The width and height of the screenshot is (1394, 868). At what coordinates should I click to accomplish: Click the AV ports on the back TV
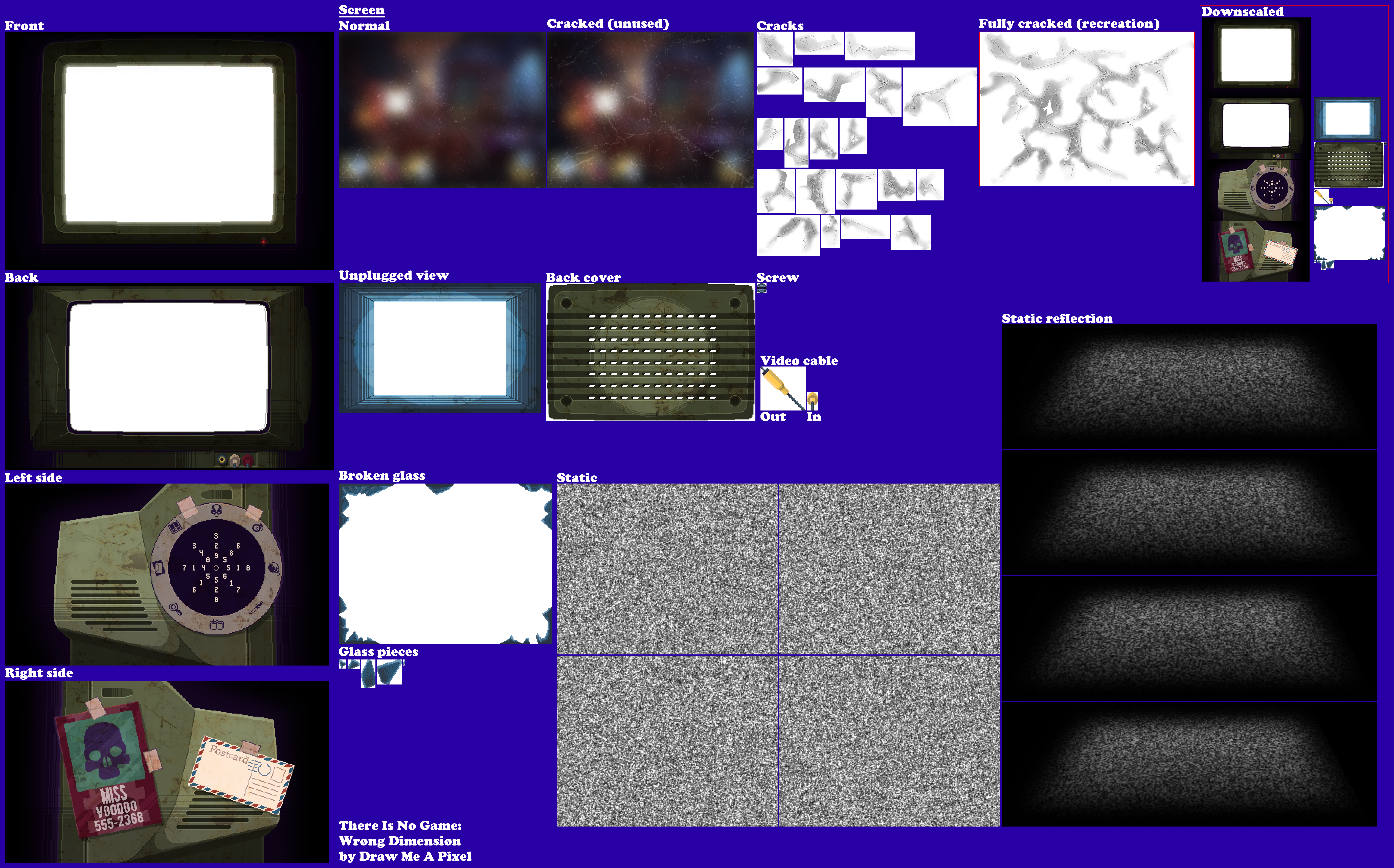click(x=235, y=460)
